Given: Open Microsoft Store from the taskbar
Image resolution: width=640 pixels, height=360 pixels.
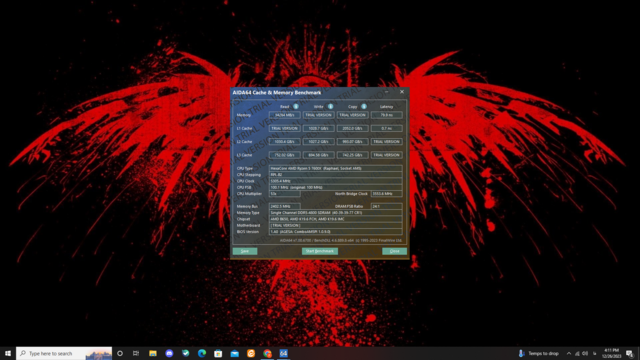Looking at the screenshot, I should point(218,353).
